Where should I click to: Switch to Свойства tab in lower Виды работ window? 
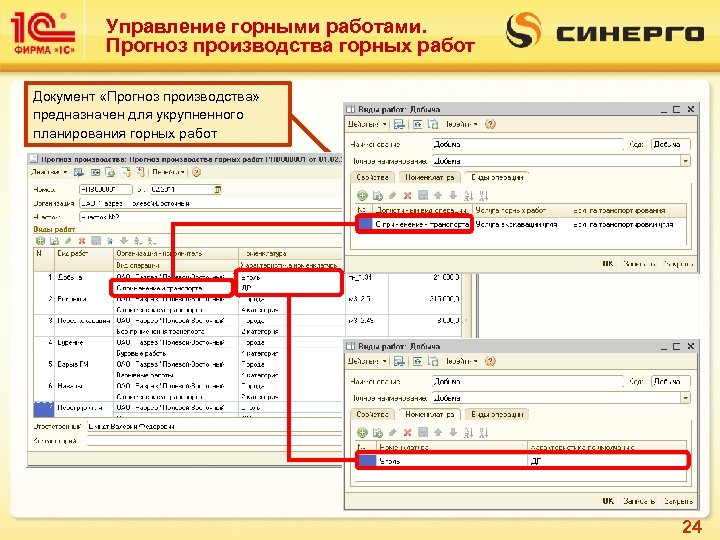point(372,414)
